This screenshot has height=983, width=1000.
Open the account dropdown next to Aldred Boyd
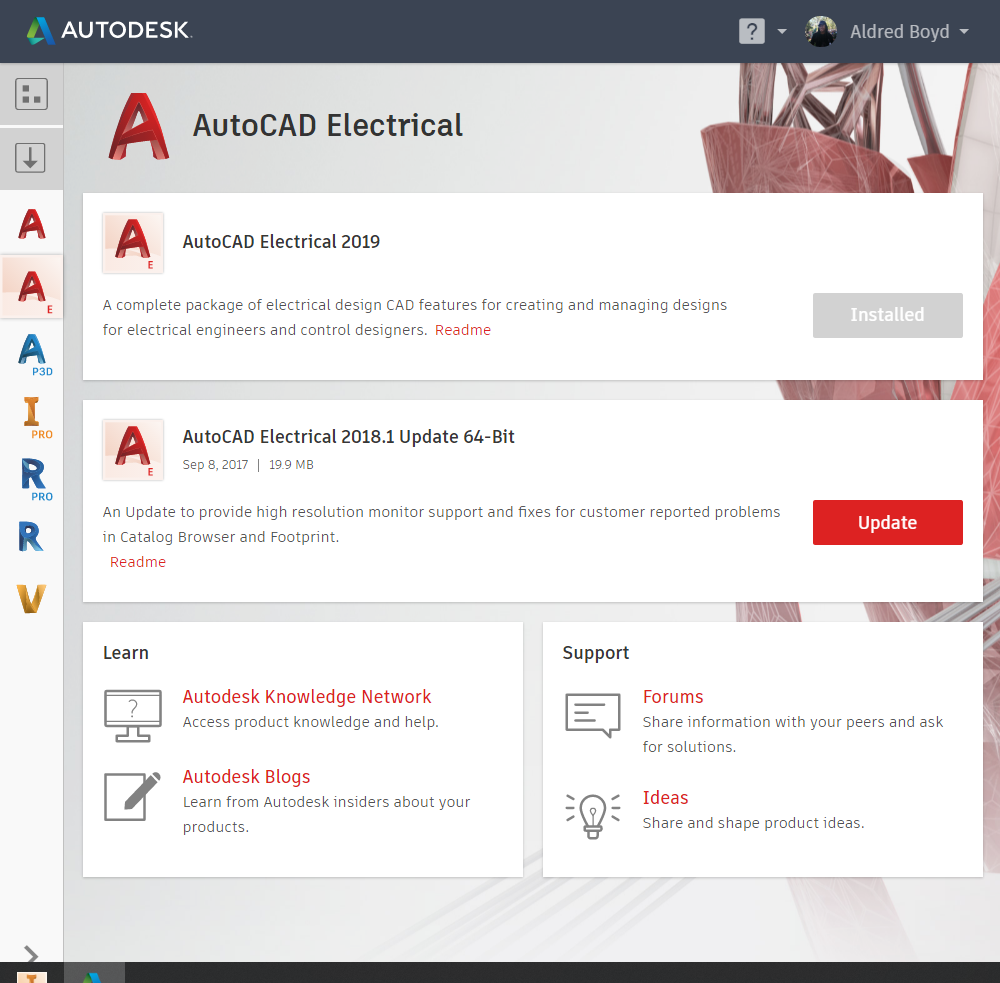tap(962, 31)
